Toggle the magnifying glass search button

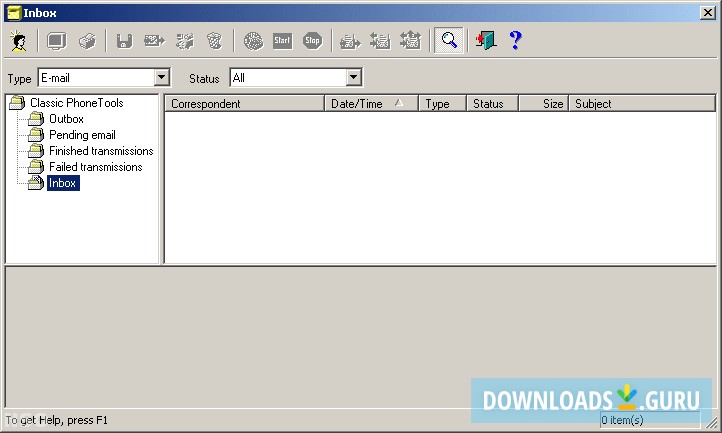tap(448, 41)
